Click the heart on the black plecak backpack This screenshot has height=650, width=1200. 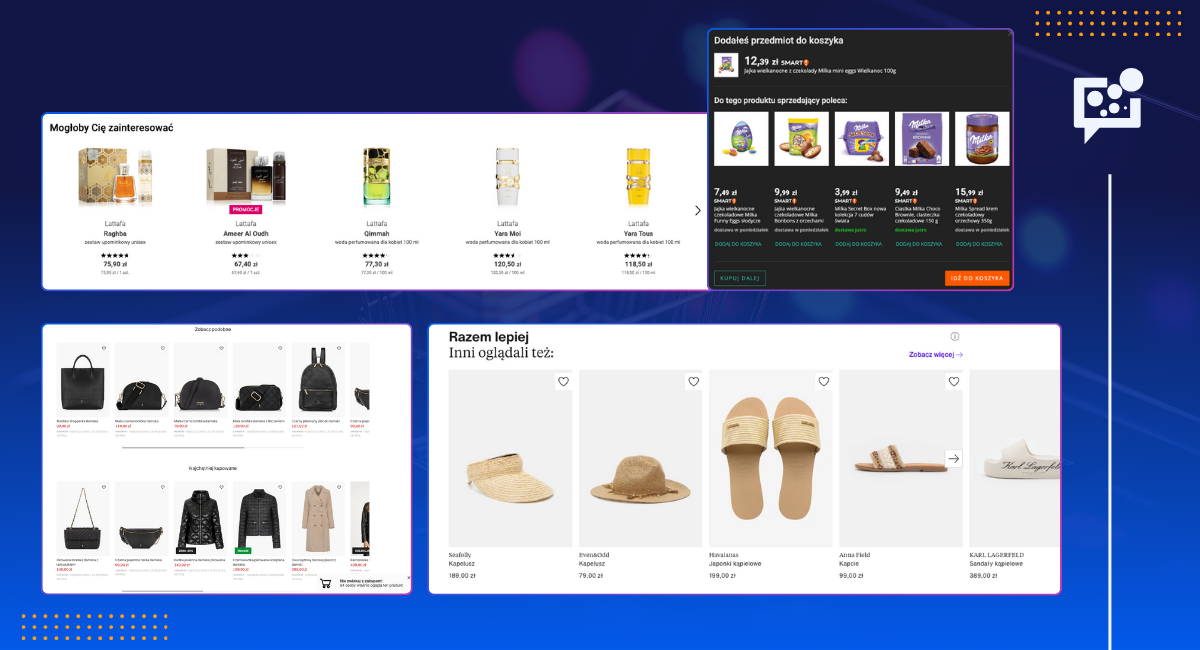[338, 348]
